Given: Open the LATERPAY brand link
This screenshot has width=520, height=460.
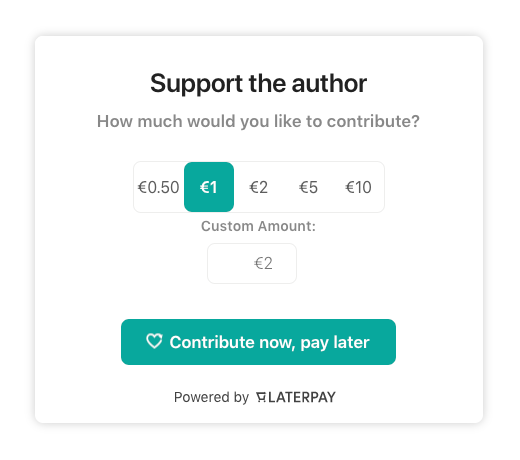Looking at the screenshot, I should [x=296, y=397].
